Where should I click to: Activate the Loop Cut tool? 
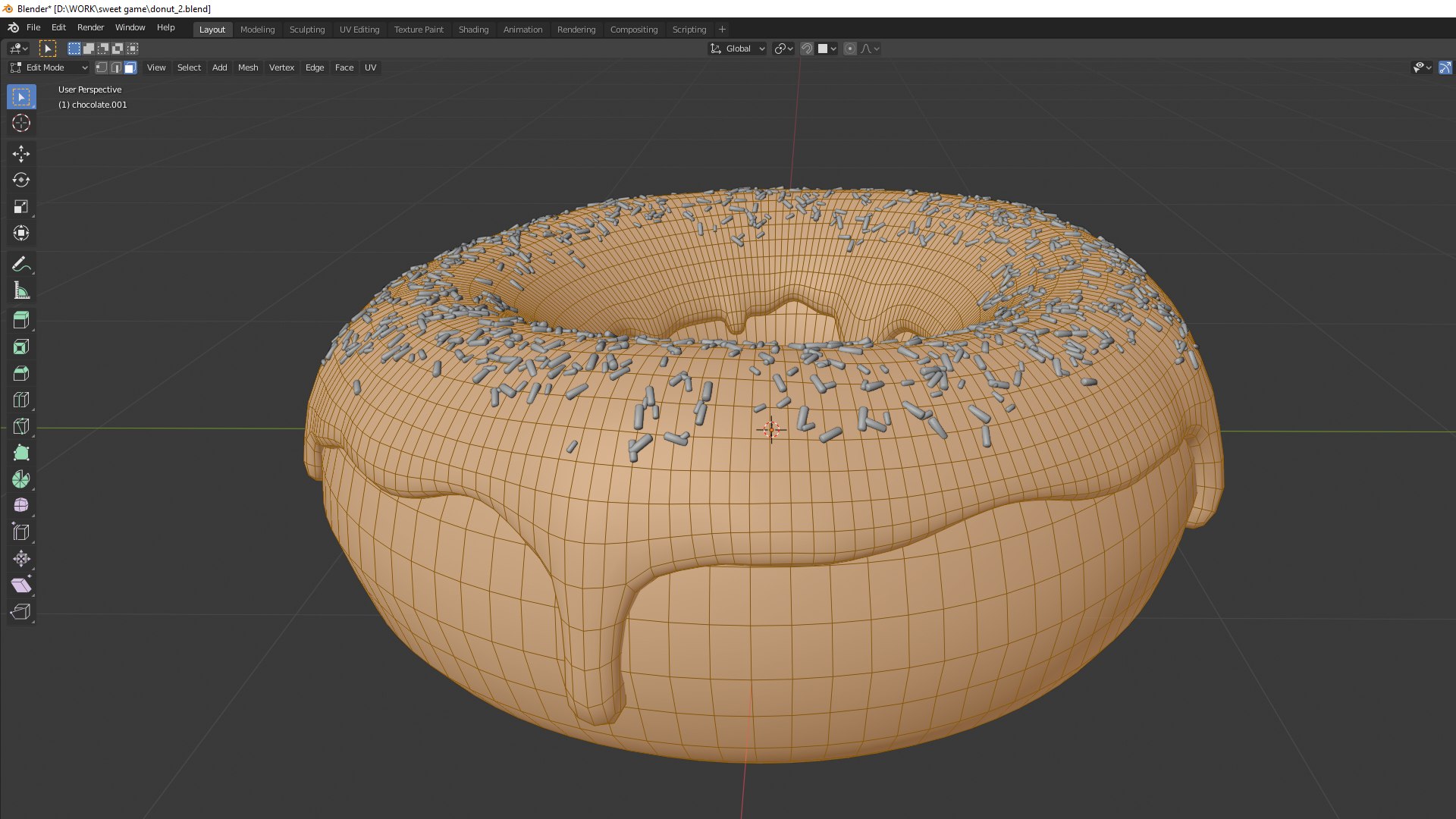(21, 400)
